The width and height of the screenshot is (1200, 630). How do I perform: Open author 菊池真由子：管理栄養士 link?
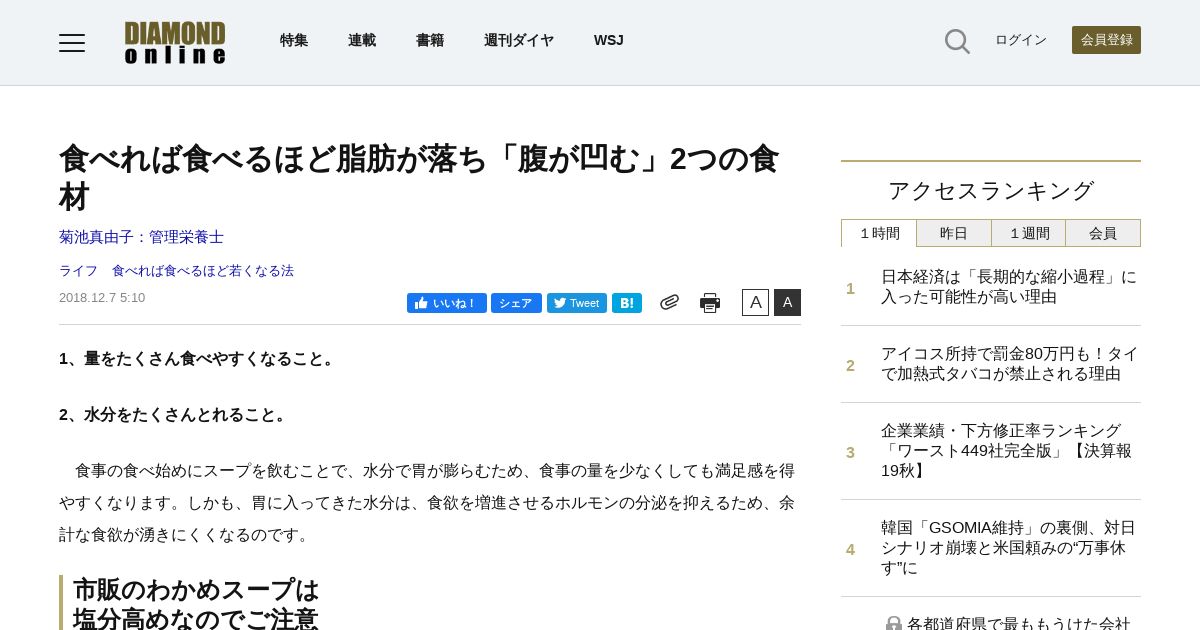click(141, 237)
